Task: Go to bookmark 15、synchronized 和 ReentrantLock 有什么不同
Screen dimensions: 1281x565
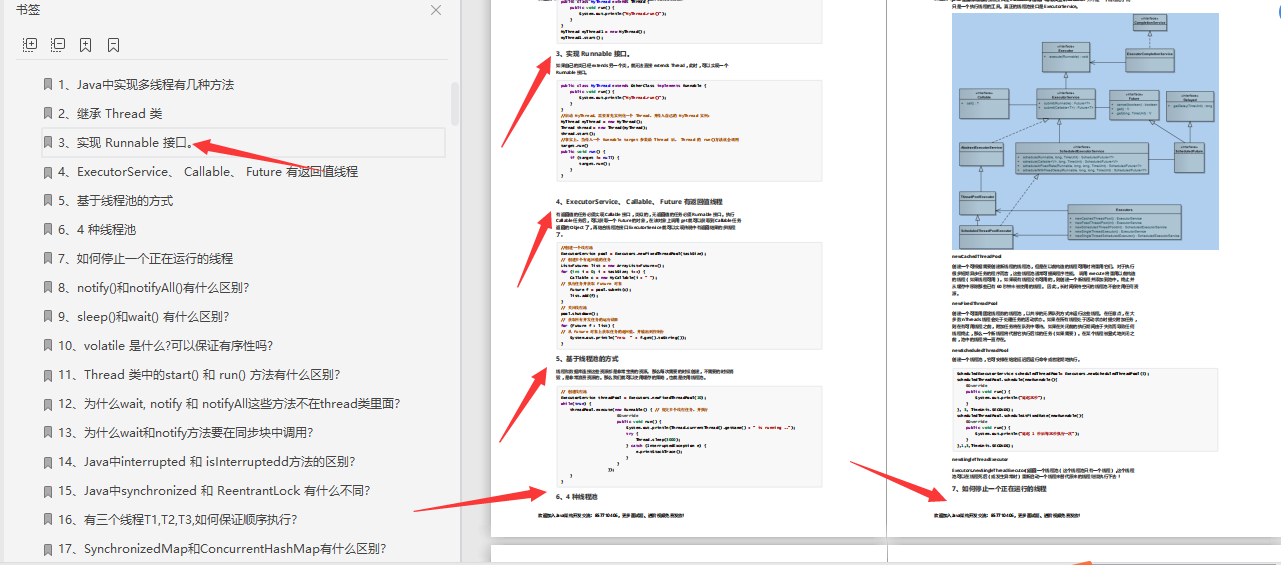Action: [x=214, y=491]
